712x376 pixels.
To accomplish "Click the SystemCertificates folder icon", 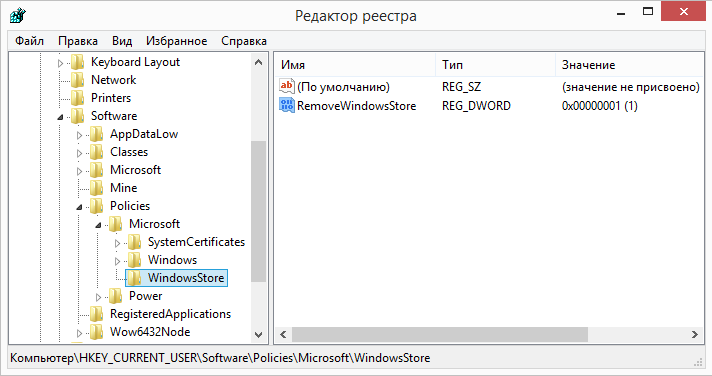I will tap(134, 242).
